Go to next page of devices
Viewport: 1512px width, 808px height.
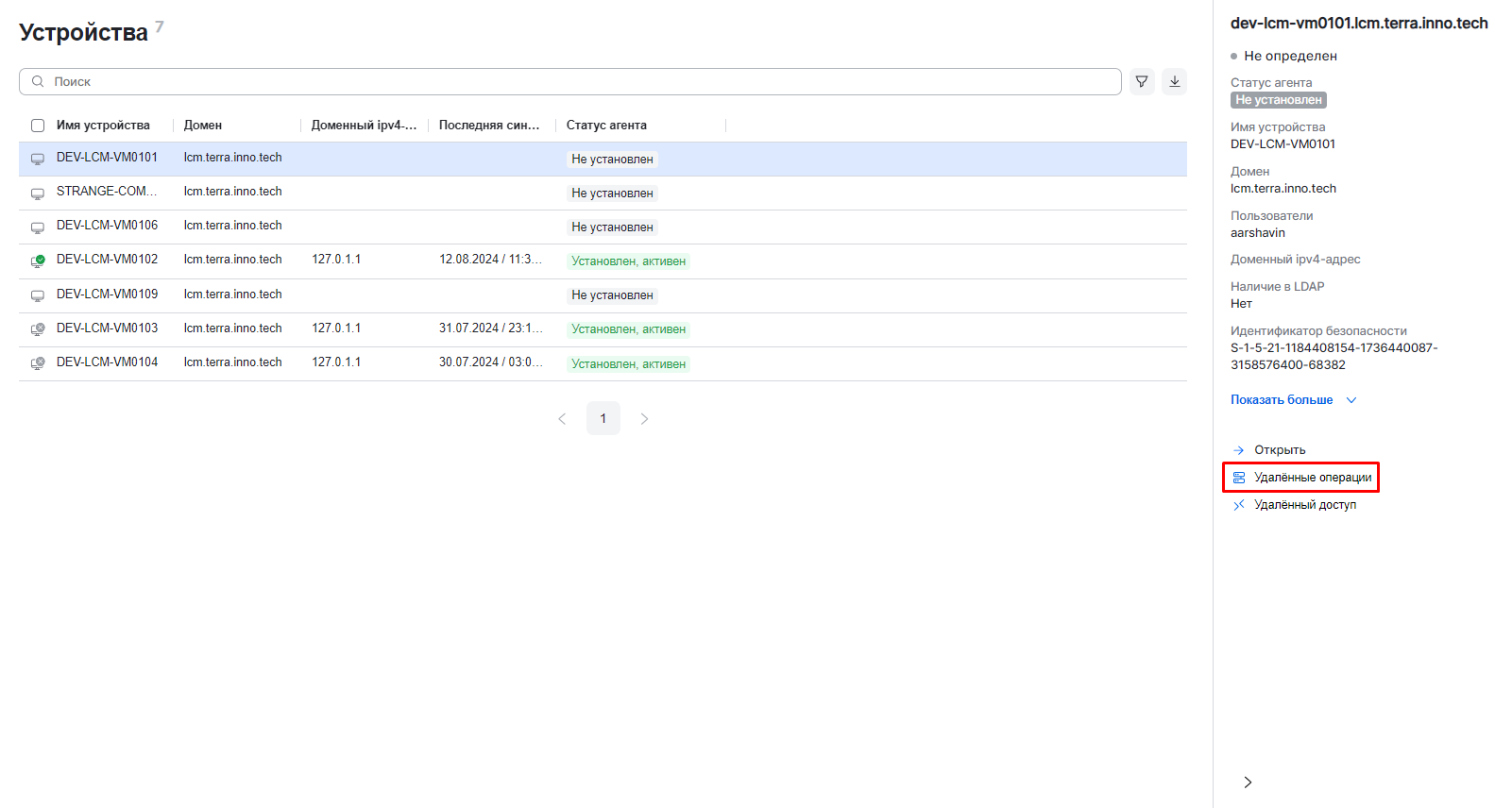pyautogui.click(x=644, y=419)
